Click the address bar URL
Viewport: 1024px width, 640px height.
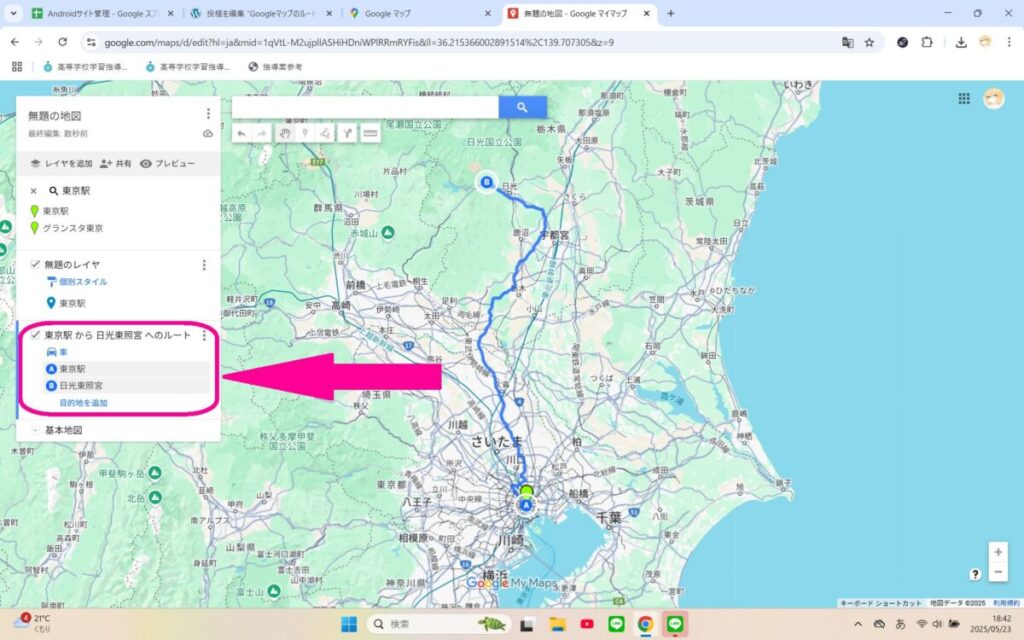pyautogui.click(x=359, y=42)
